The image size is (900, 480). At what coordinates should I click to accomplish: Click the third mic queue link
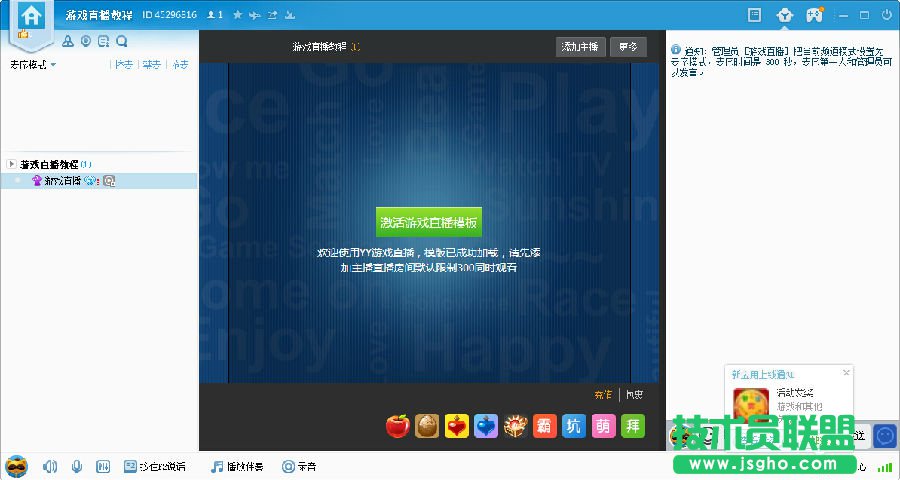[180, 64]
